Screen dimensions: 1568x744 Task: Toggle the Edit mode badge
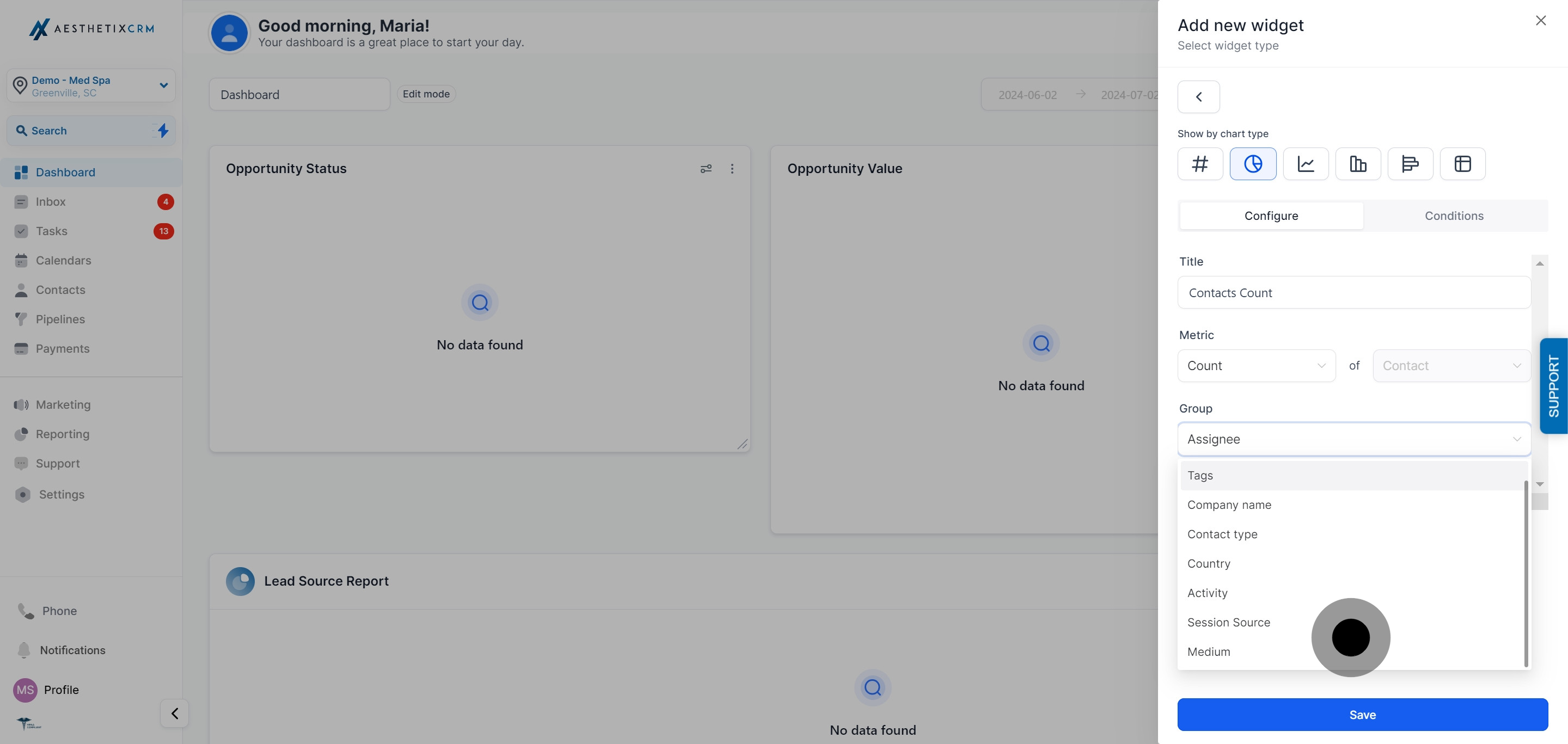[x=426, y=94]
